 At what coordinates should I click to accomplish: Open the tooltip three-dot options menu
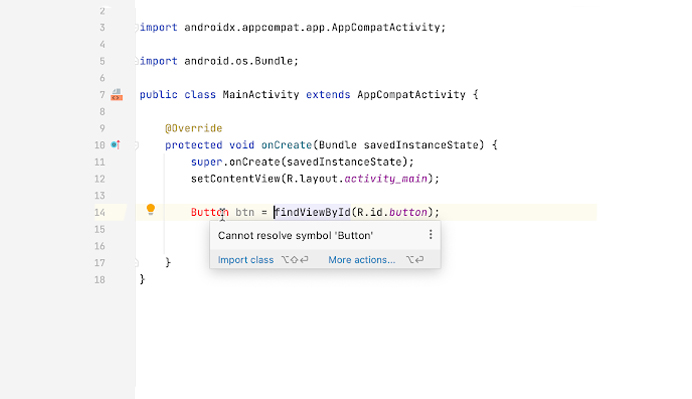pyautogui.click(x=430, y=235)
